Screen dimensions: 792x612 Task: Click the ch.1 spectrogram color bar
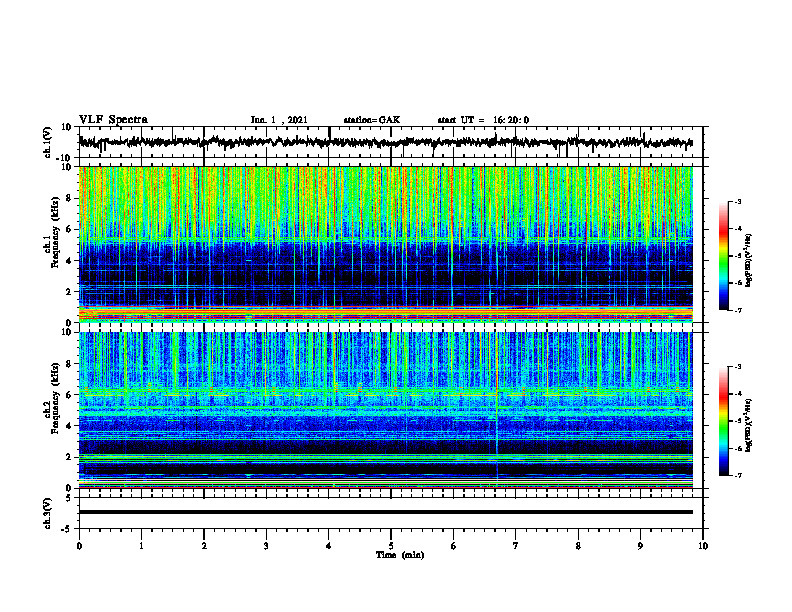click(x=723, y=256)
